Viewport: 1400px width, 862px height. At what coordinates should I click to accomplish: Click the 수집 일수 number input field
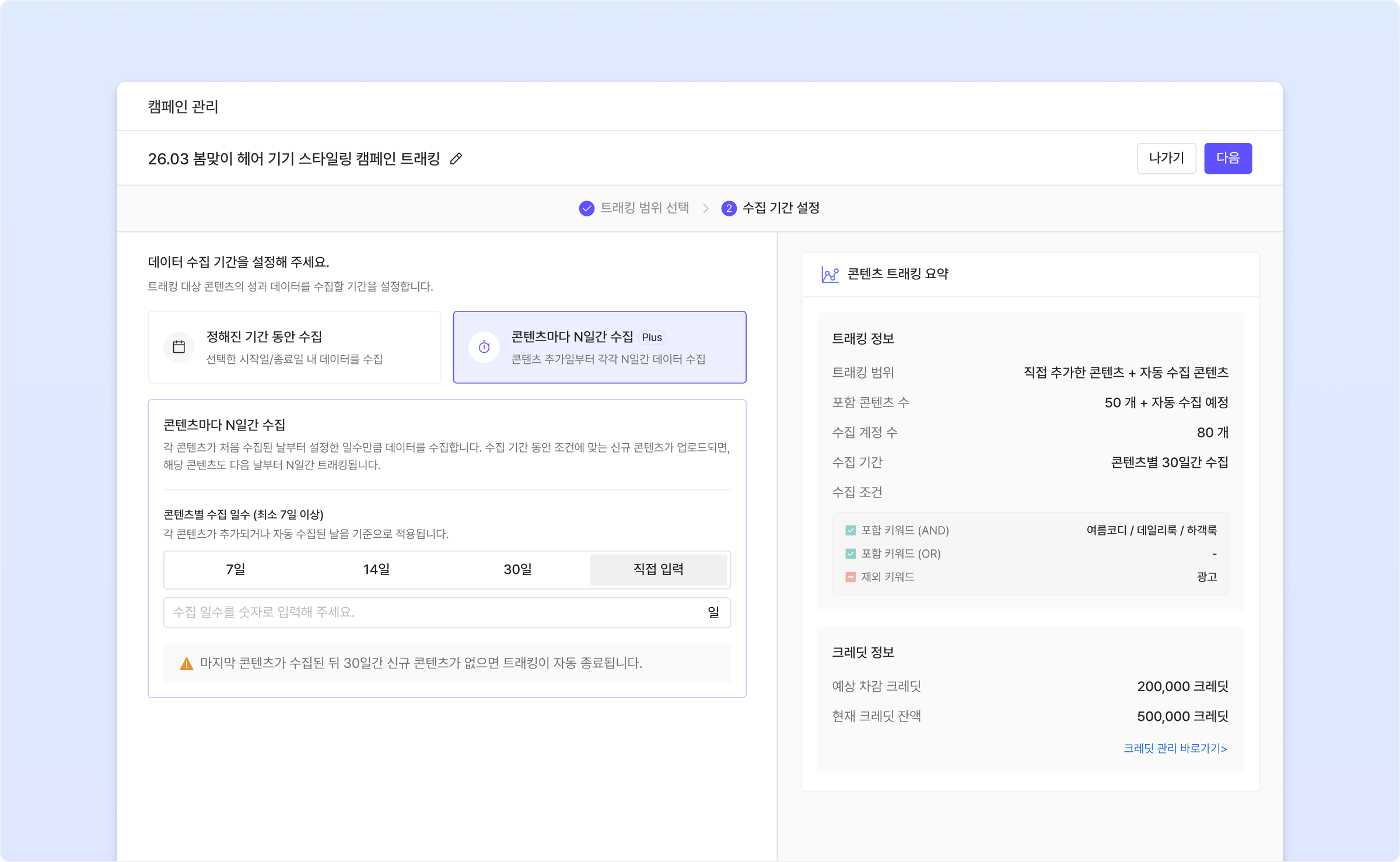(447, 612)
